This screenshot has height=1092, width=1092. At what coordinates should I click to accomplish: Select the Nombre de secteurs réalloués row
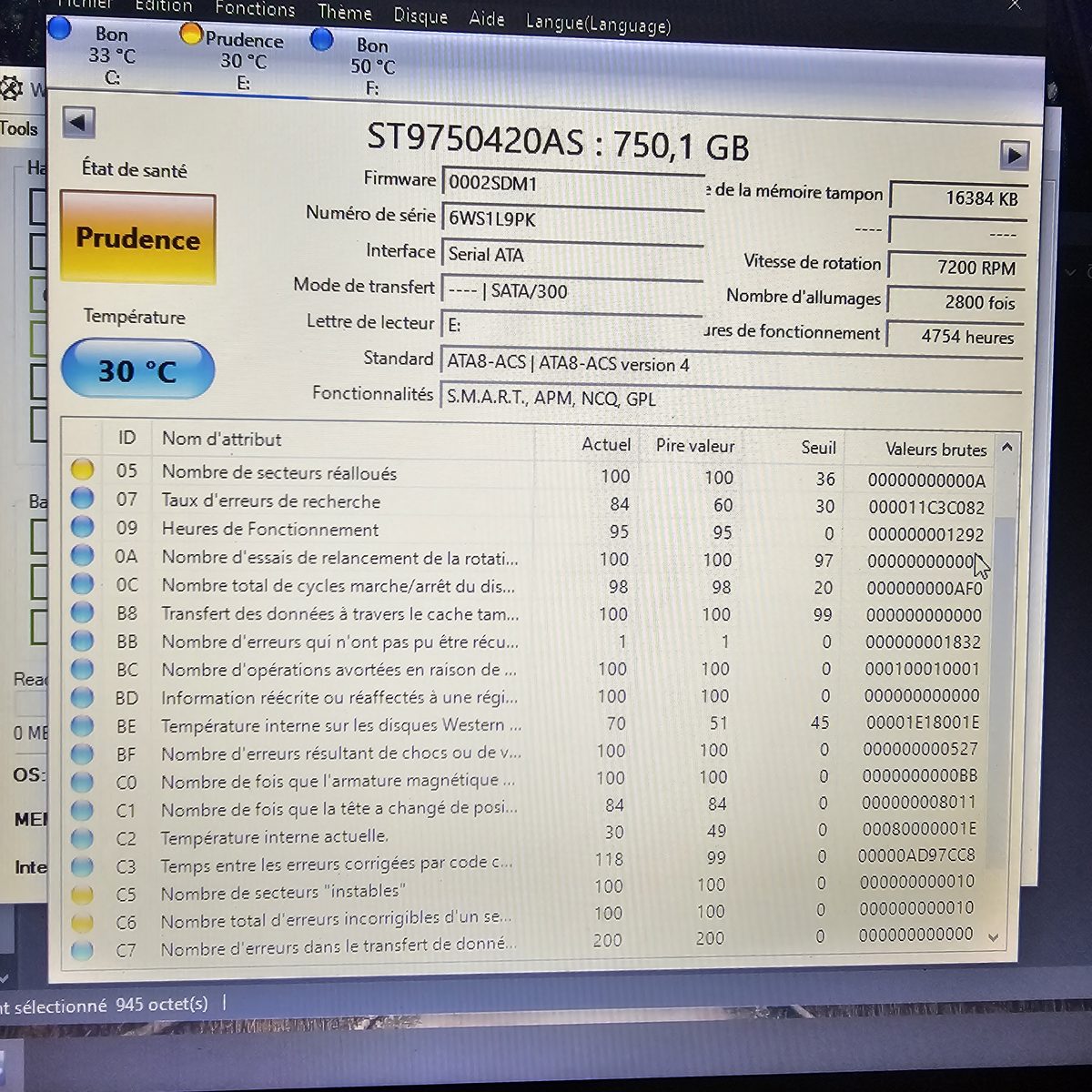click(528, 474)
